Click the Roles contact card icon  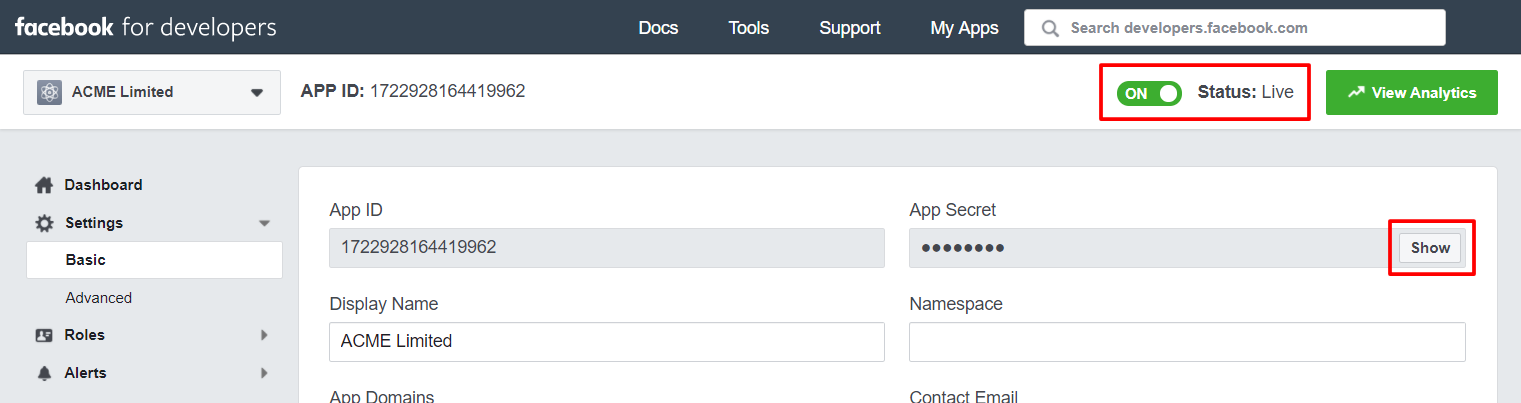[x=44, y=335]
